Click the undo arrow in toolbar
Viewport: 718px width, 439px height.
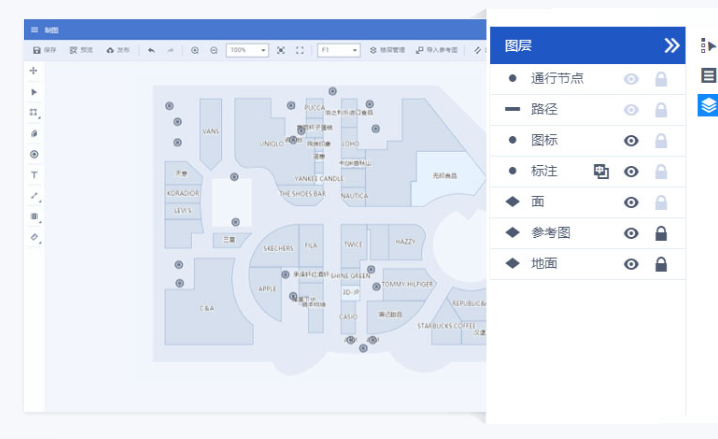(x=151, y=50)
